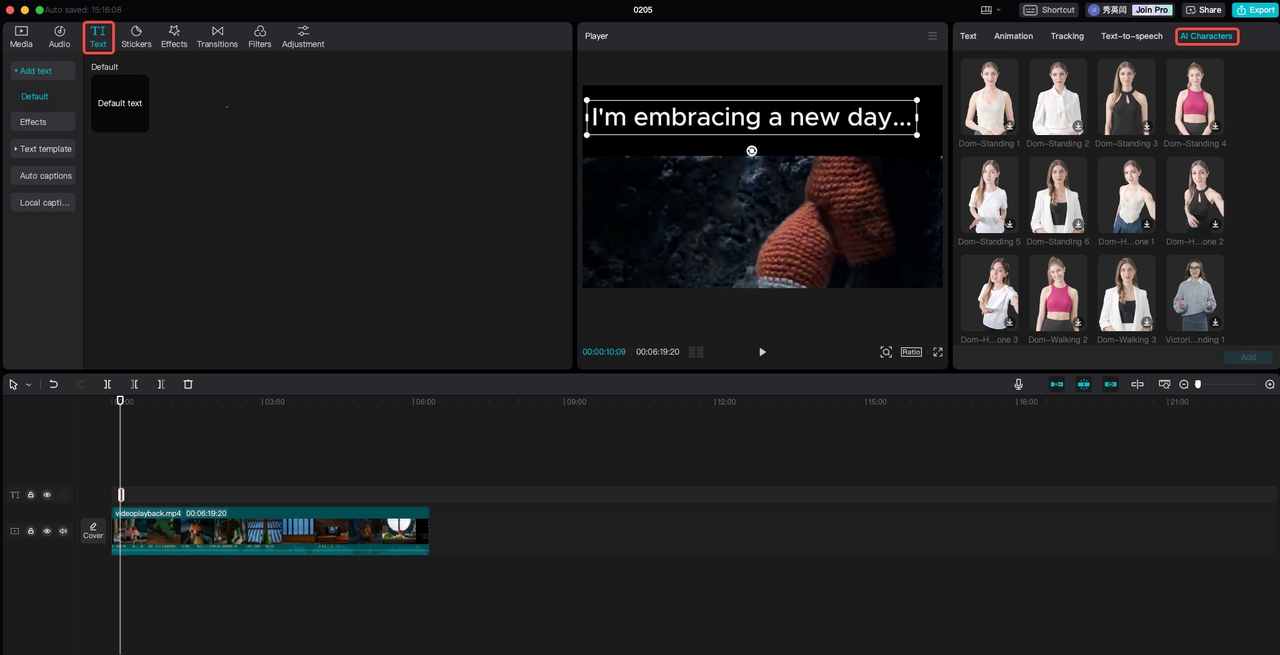Click the Undo arrow in timeline toolbar
The image size is (1280, 655).
(x=54, y=384)
